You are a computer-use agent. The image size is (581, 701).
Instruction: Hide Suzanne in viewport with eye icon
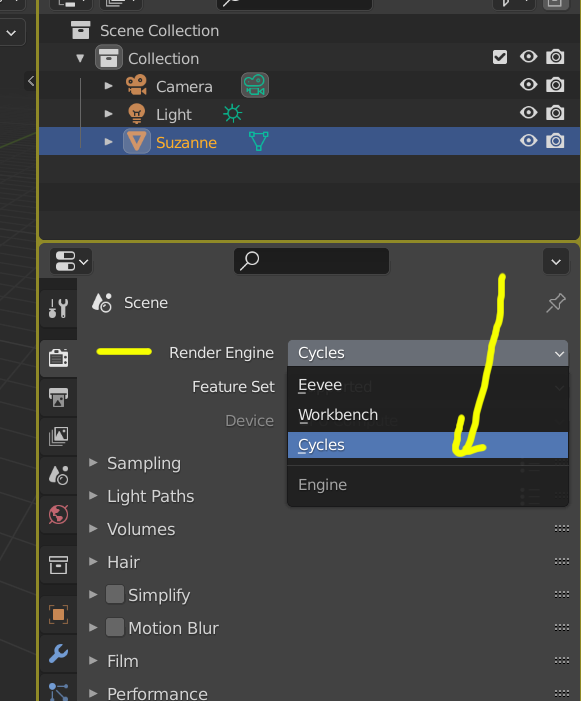click(528, 141)
